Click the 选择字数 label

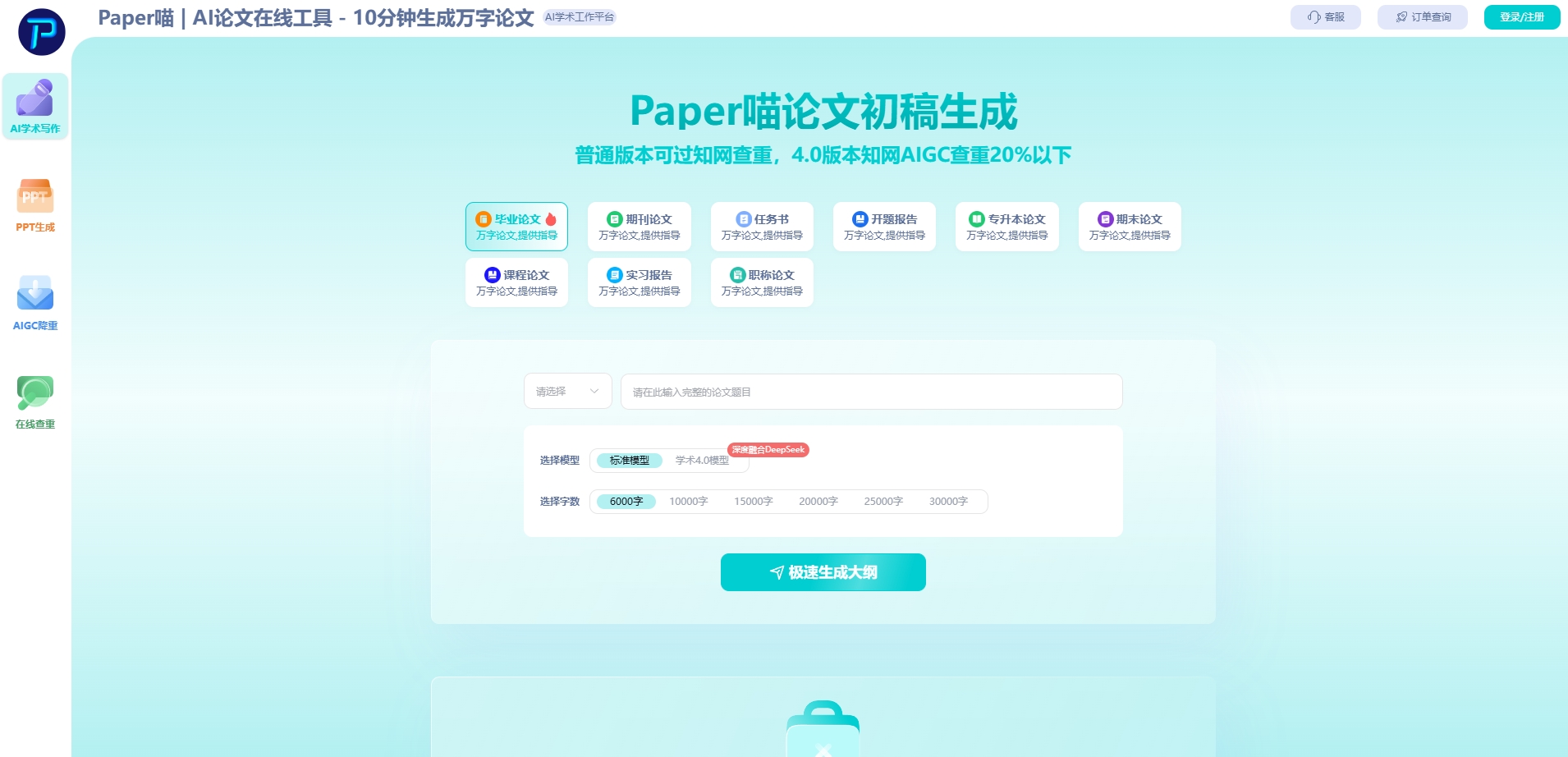pyautogui.click(x=560, y=502)
